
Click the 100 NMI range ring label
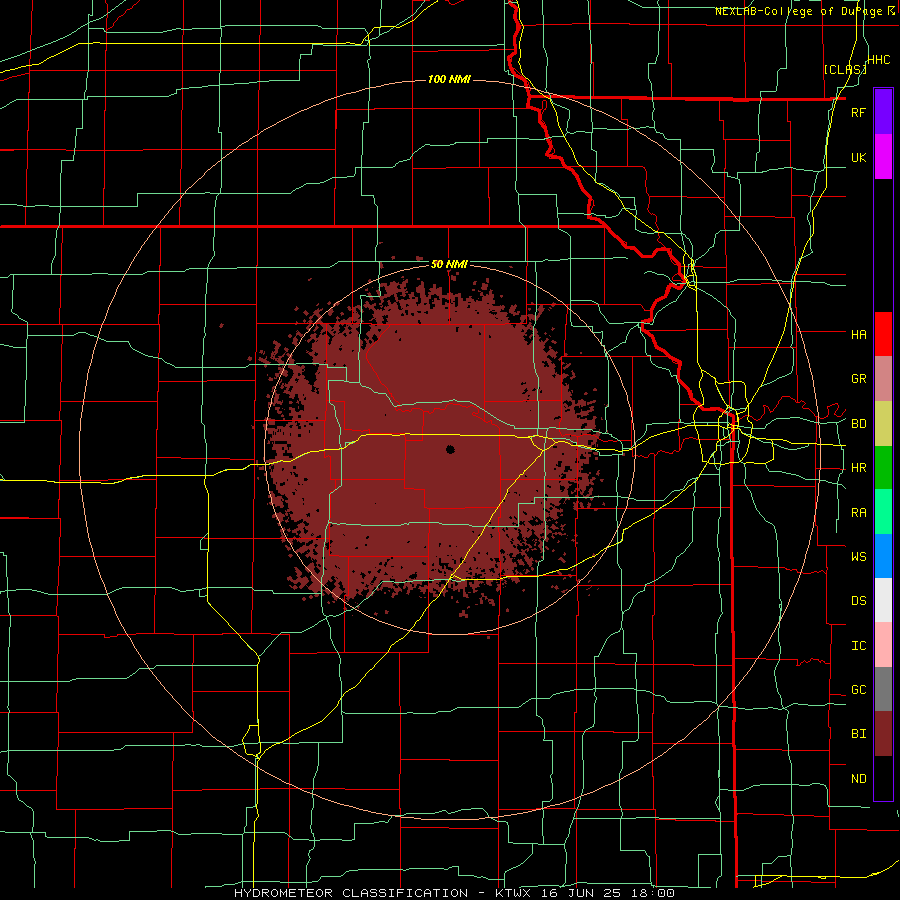point(449,79)
